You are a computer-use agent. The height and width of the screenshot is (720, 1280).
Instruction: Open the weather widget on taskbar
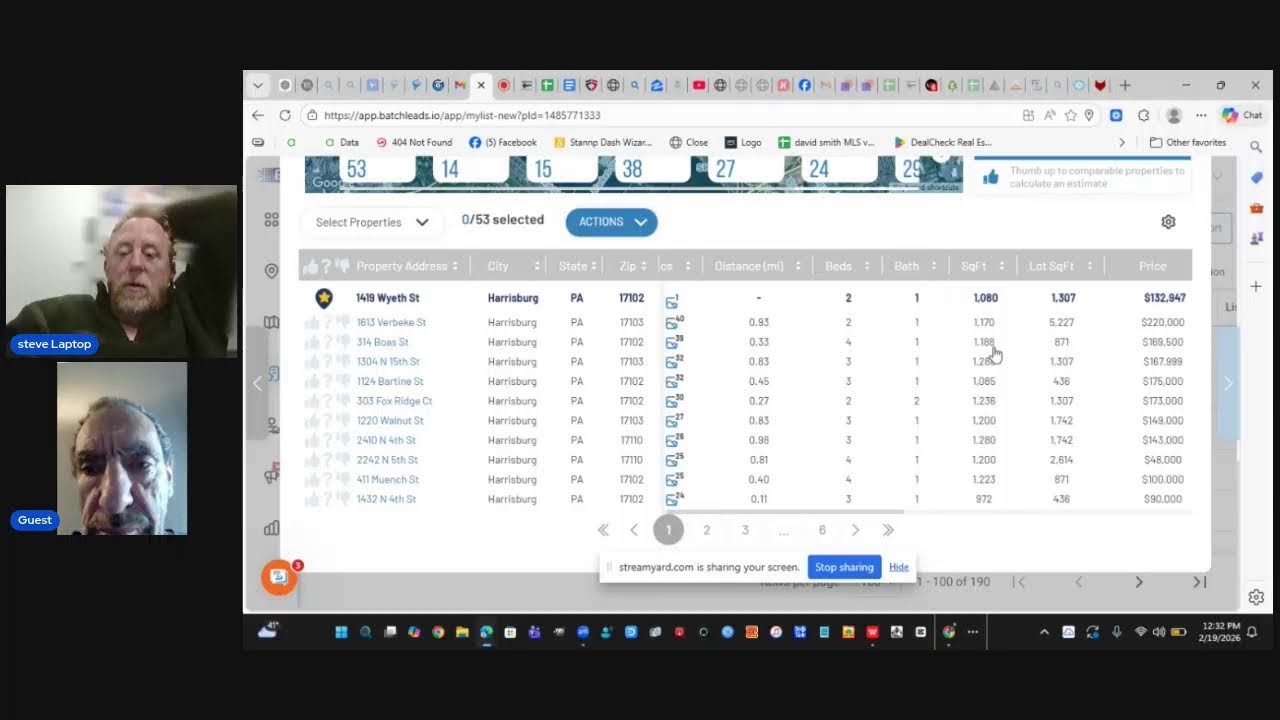tap(268, 630)
